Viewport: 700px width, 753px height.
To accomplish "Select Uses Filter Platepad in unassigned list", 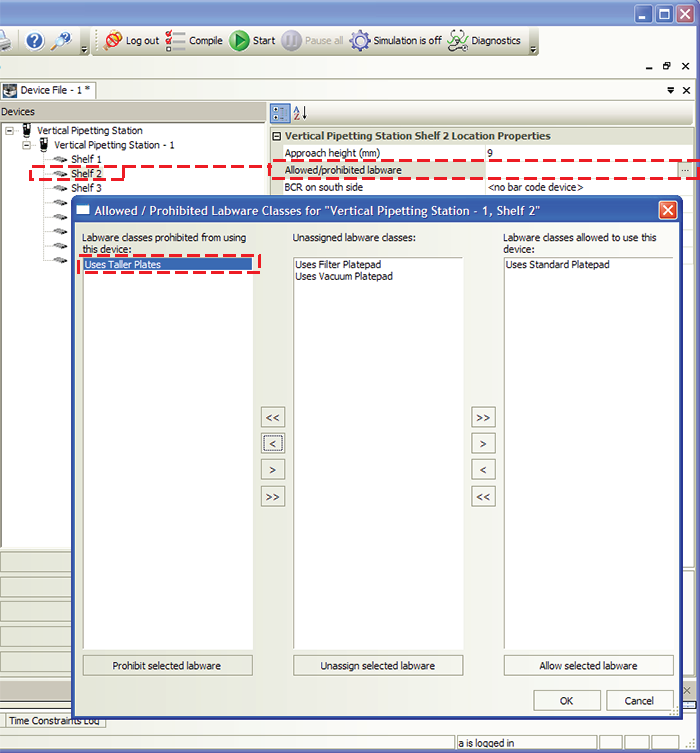I will (x=338, y=265).
